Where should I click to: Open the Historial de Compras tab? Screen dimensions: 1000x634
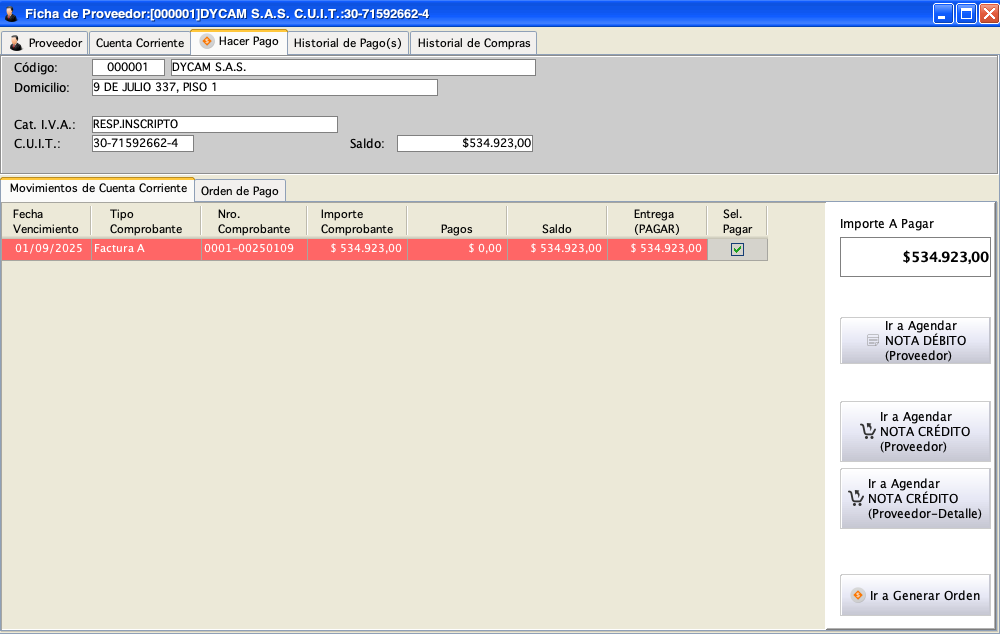pyautogui.click(x=473, y=43)
